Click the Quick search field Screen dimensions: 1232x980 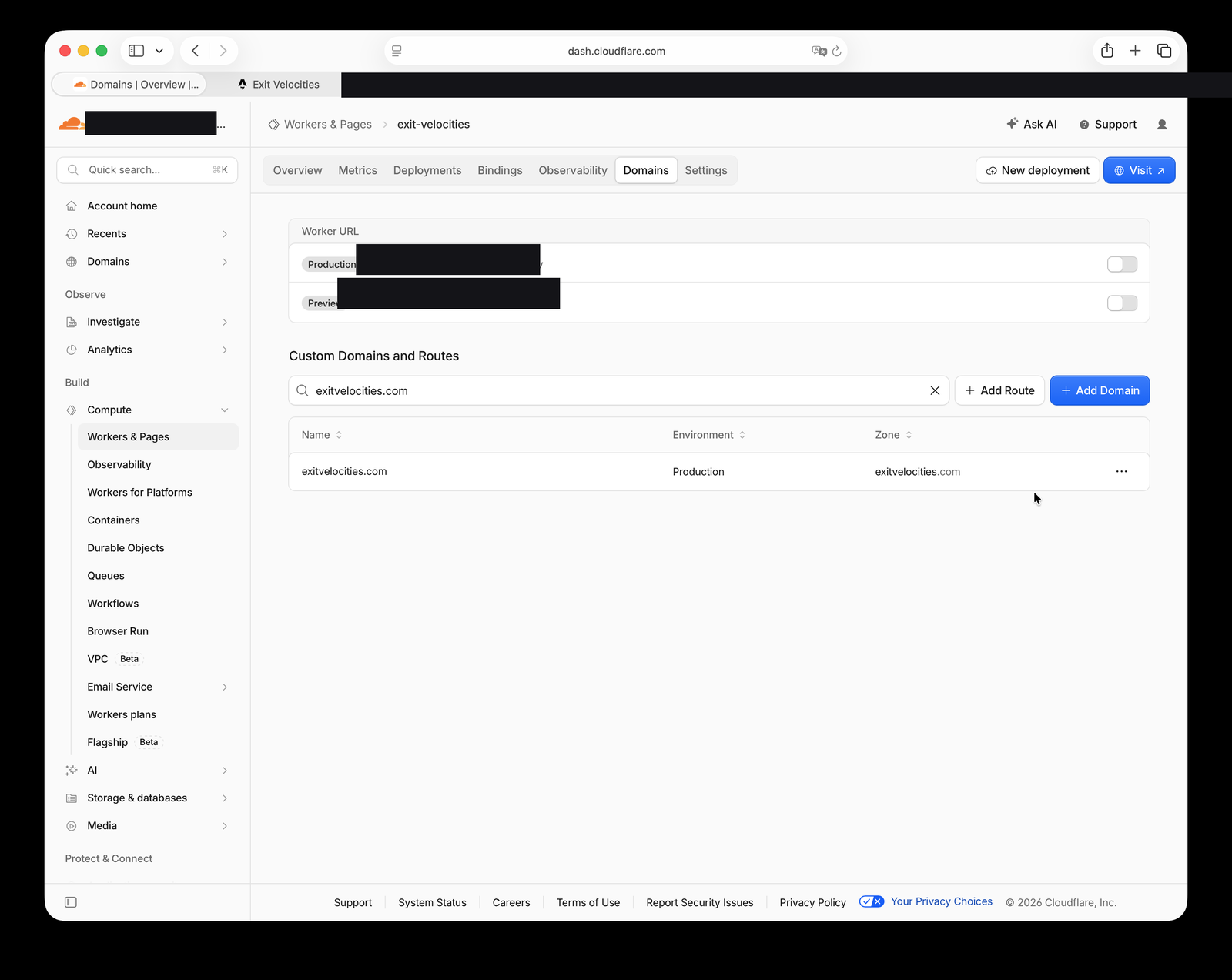147,170
